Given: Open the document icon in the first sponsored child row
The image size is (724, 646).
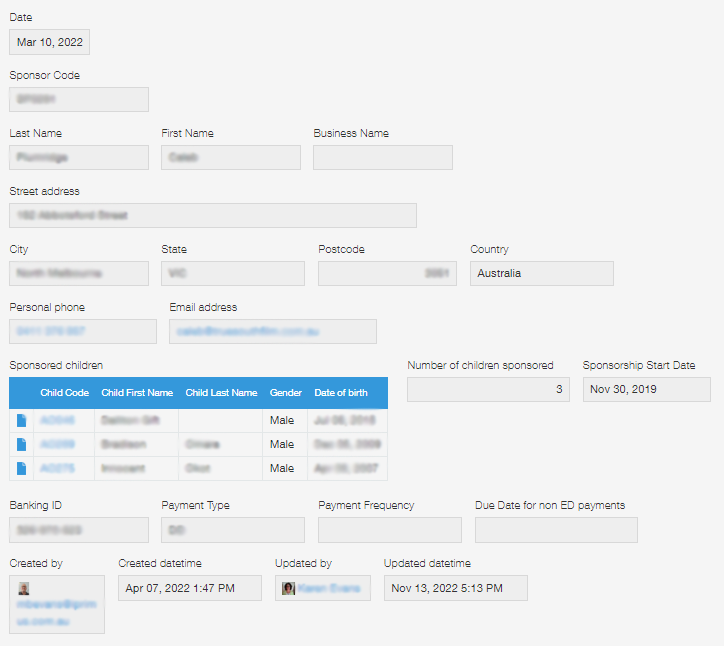Looking at the screenshot, I should [22, 420].
